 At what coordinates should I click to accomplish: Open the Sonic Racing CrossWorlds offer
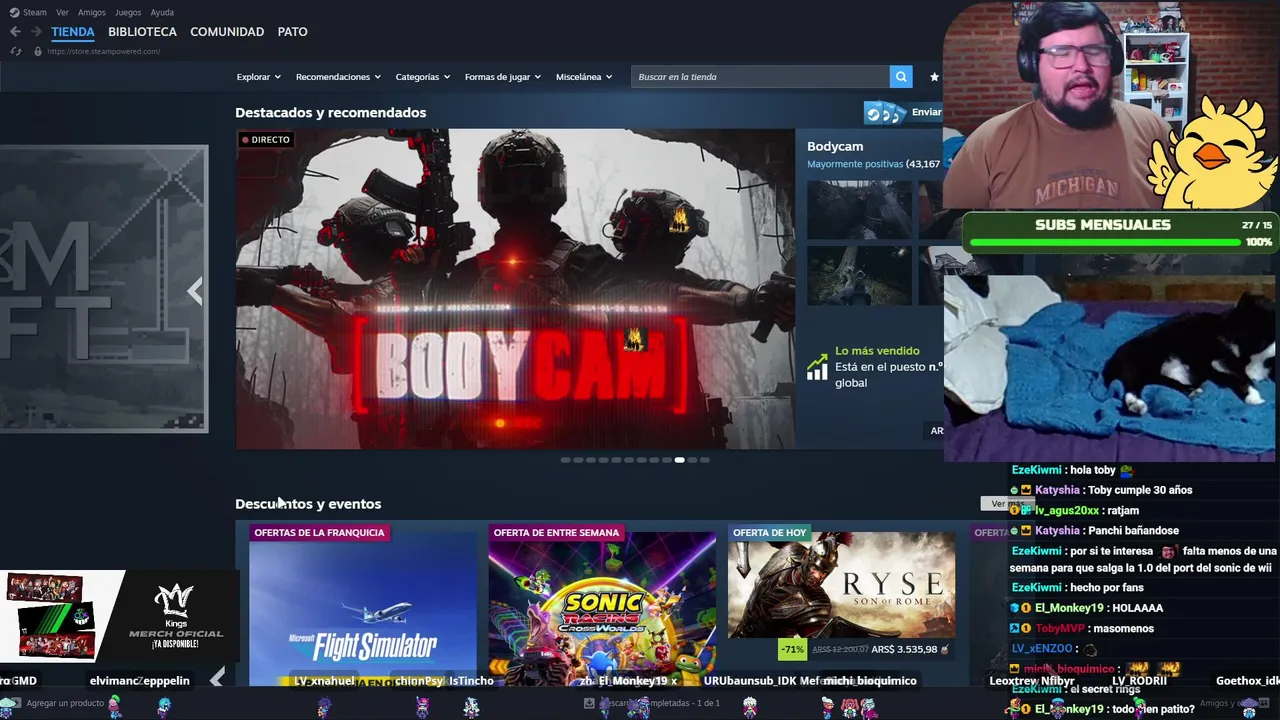(x=602, y=609)
